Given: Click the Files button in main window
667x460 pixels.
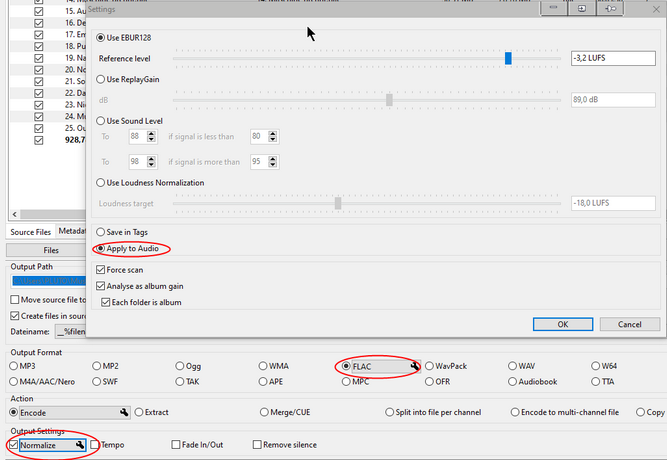Looking at the screenshot, I should coord(47,250).
